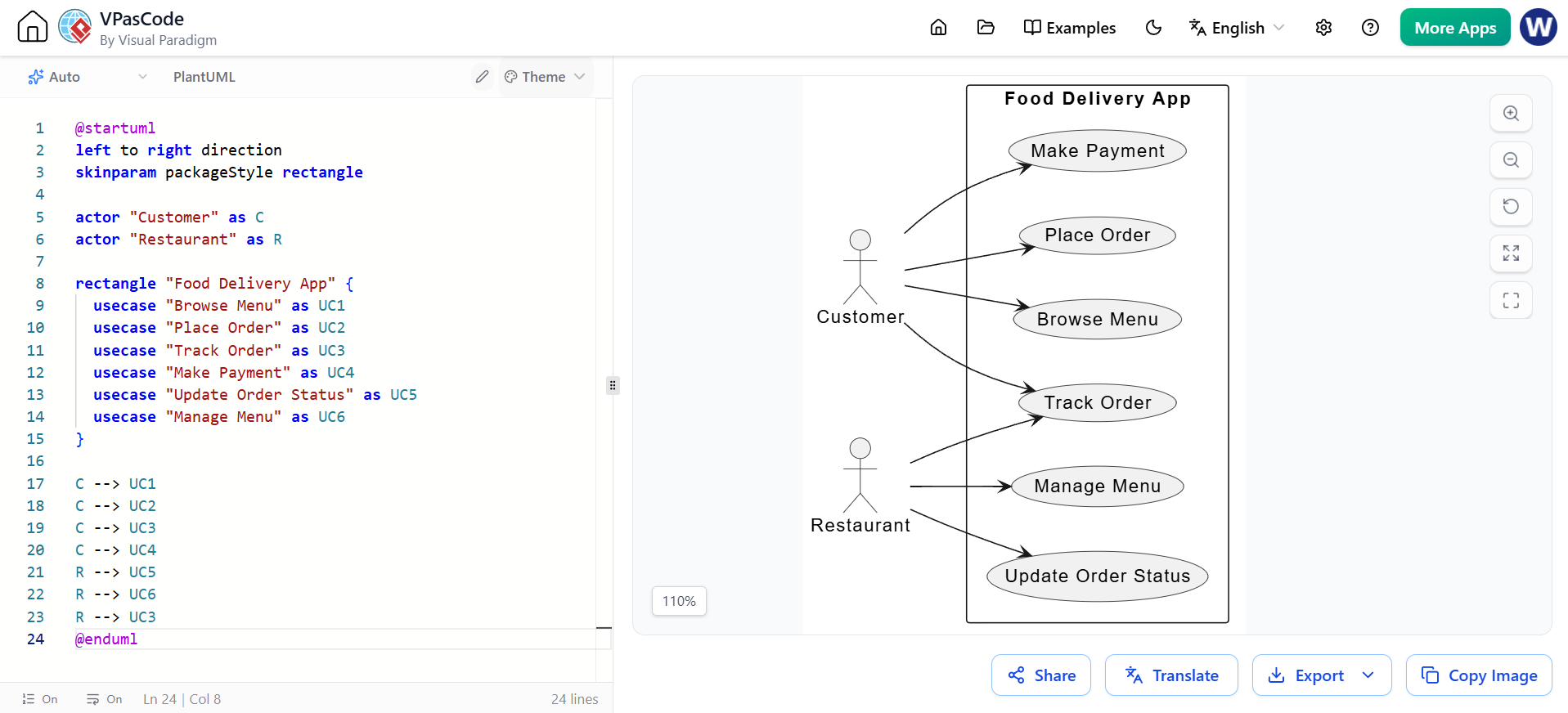Viewport: 1568px width, 713px height.
Task: Zoom out of the diagram
Action: pyautogui.click(x=1511, y=160)
